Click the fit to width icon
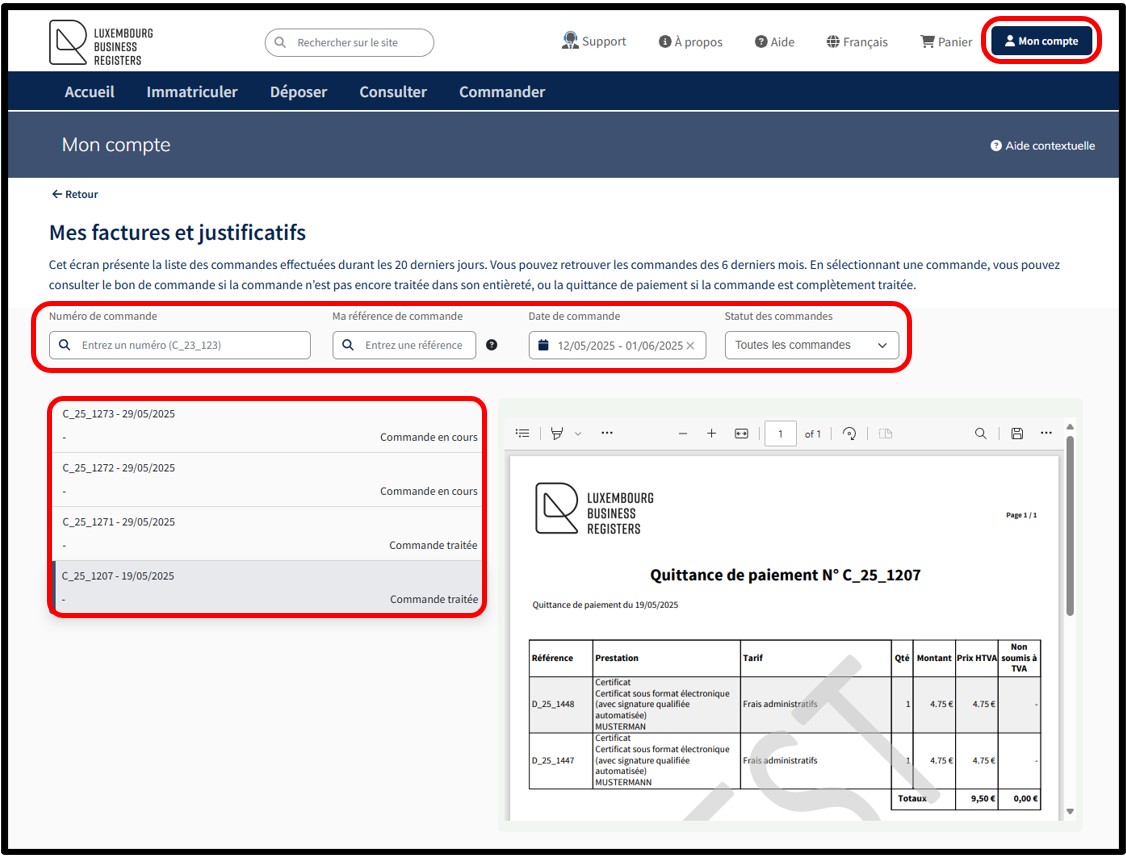The width and height of the screenshot is (1126, 856). point(741,433)
